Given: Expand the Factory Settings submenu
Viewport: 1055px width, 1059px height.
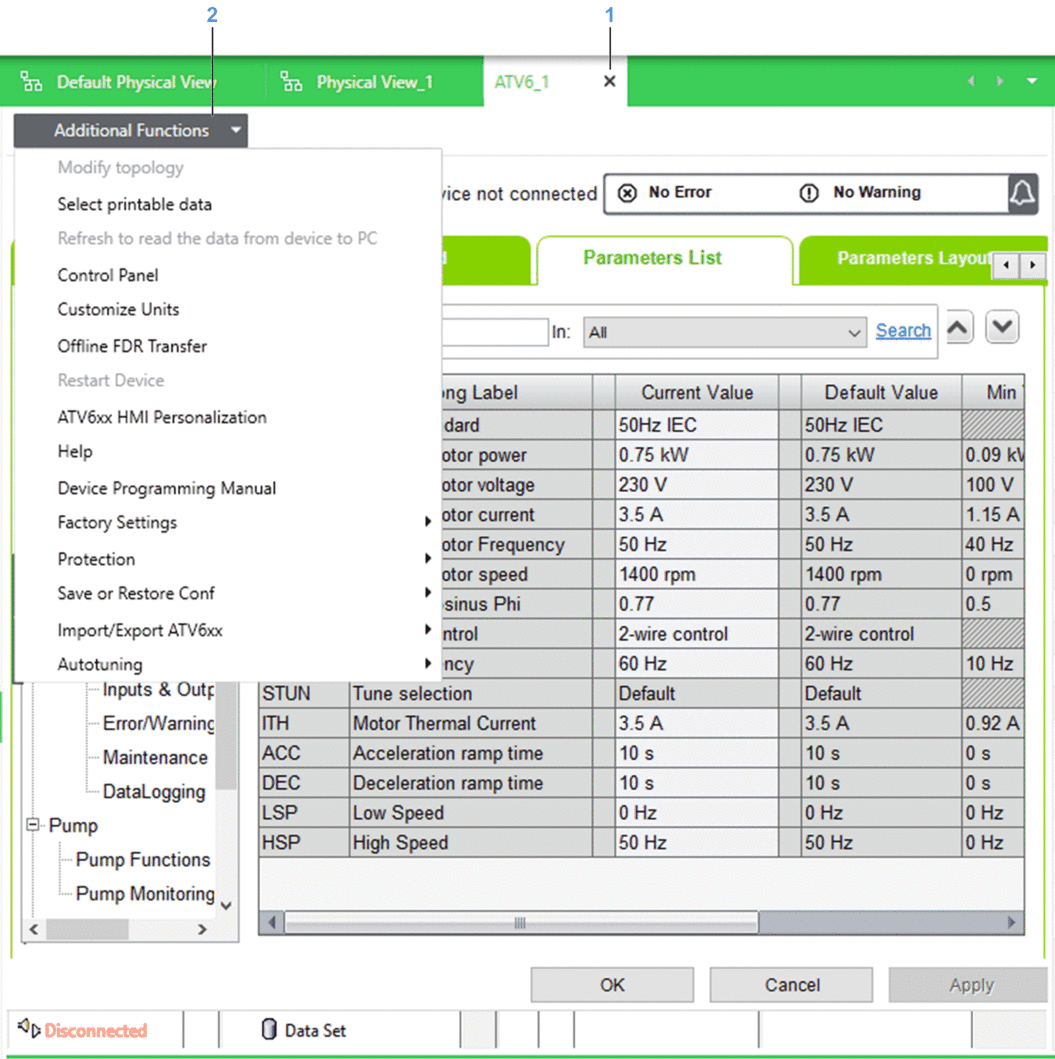Looking at the screenshot, I should point(428,521).
